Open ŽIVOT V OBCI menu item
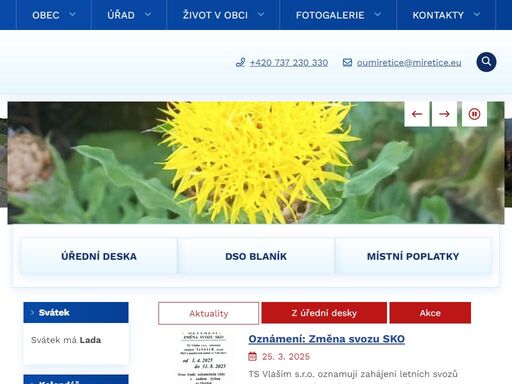The width and height of the screenshot is (512, 384). click(x=215, y=15)
